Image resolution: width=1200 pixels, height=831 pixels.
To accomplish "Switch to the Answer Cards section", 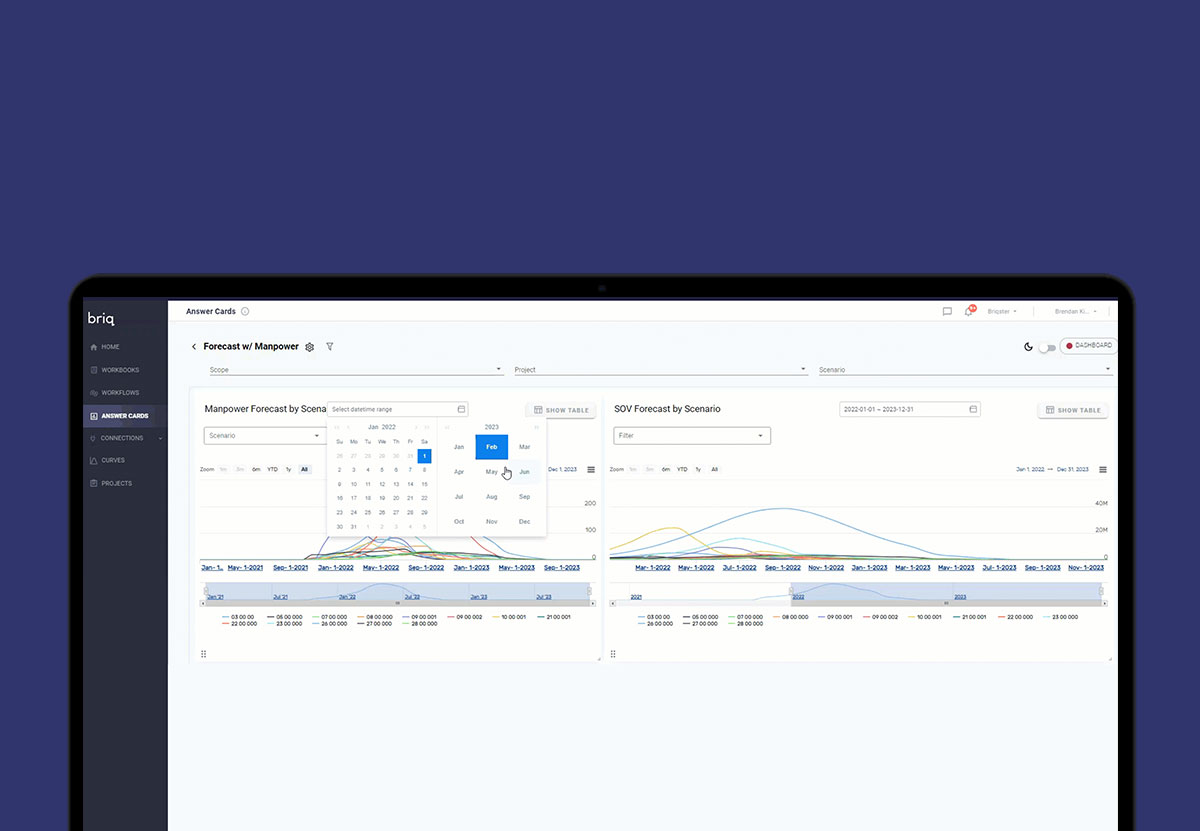I will click(x=117, y=415).
